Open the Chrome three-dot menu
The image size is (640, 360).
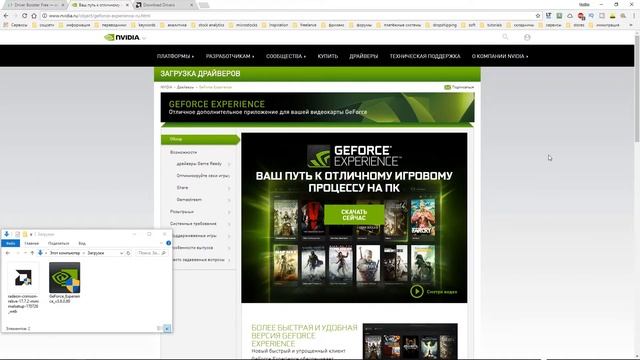[634, 16]
